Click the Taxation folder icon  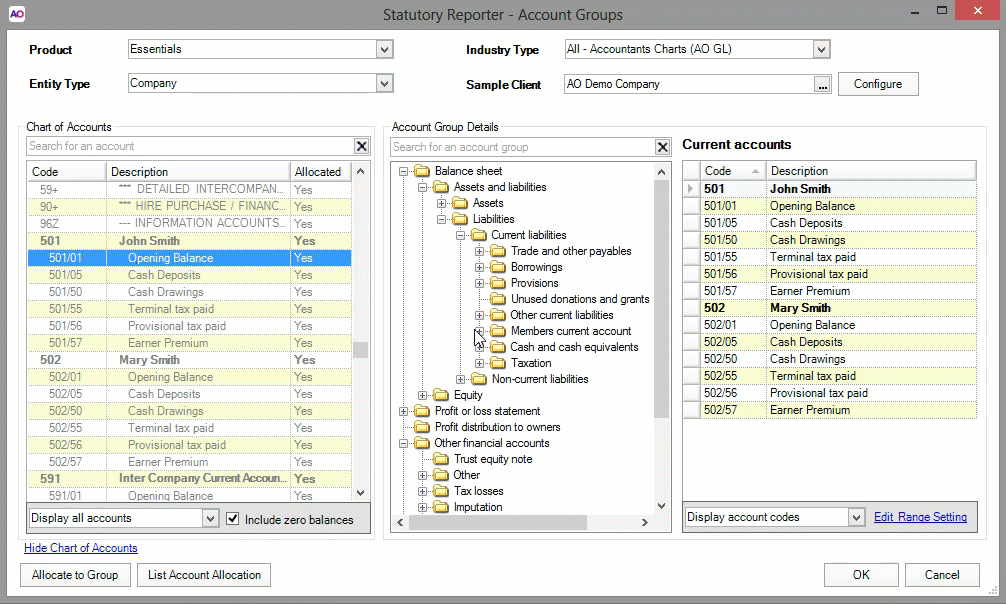pos(498,363)
